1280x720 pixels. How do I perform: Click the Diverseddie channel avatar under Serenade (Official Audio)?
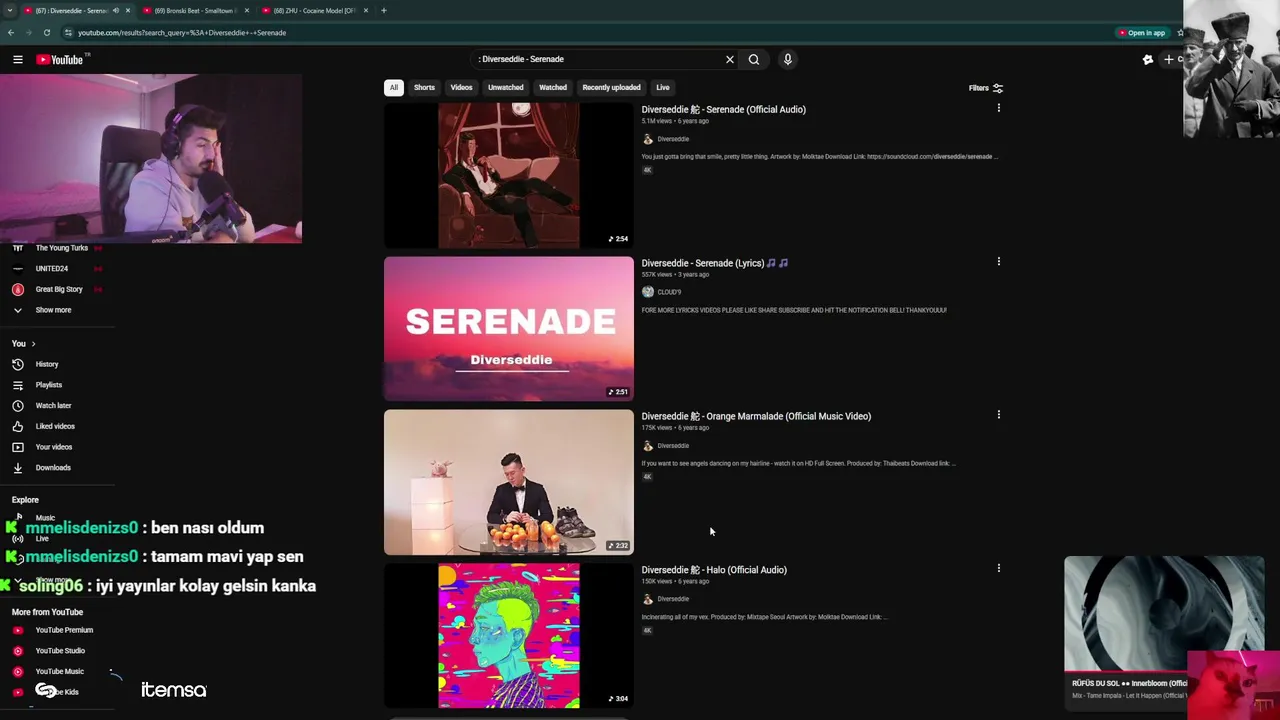pos(648,139)
